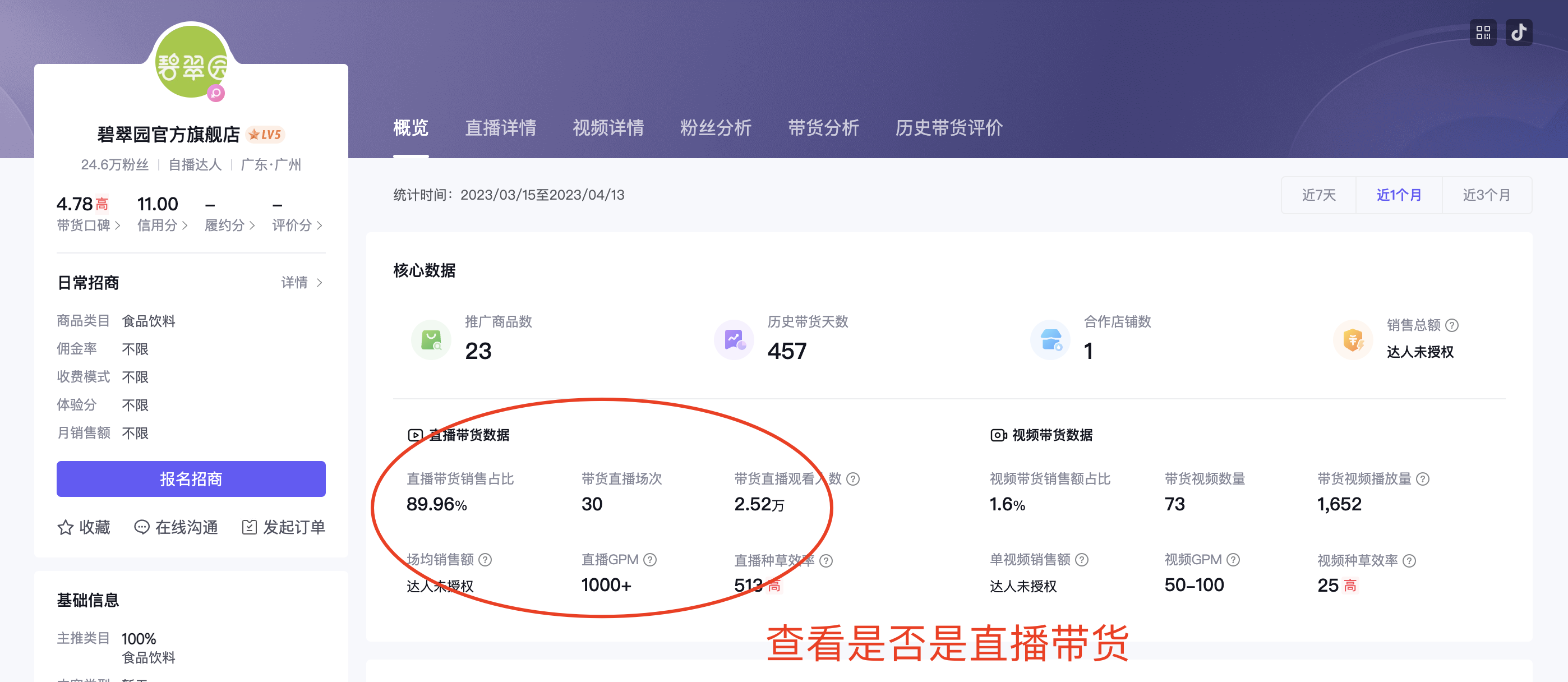Click the 推广商品数 shopping bag icon
Viewport: 1568px width, 682px height.
pos(431,339)
